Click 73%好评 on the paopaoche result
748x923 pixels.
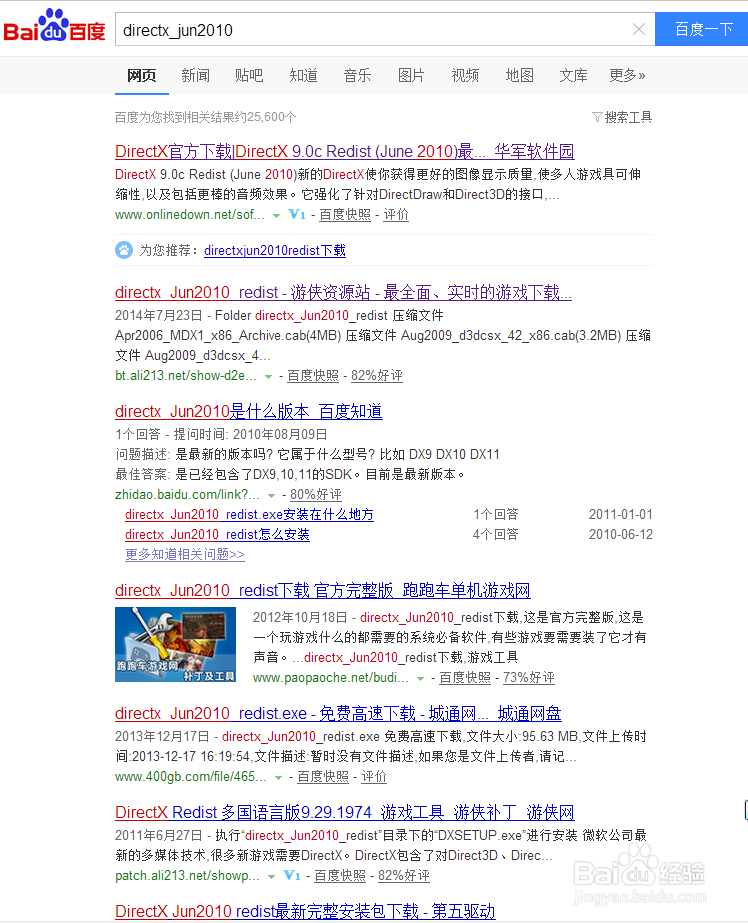coord(528,678)
